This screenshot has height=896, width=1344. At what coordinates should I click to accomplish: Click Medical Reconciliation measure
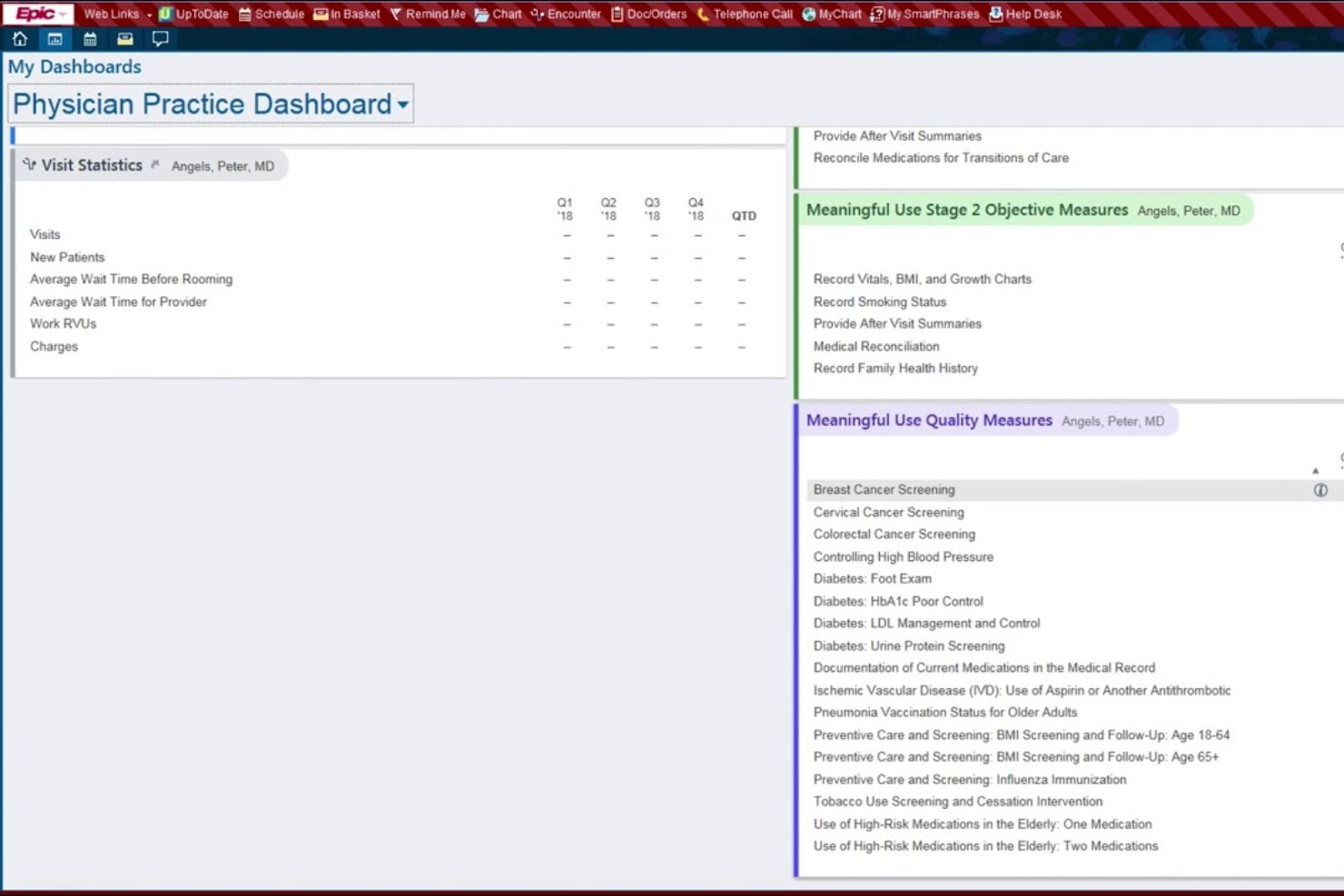(x=876, y=346)
